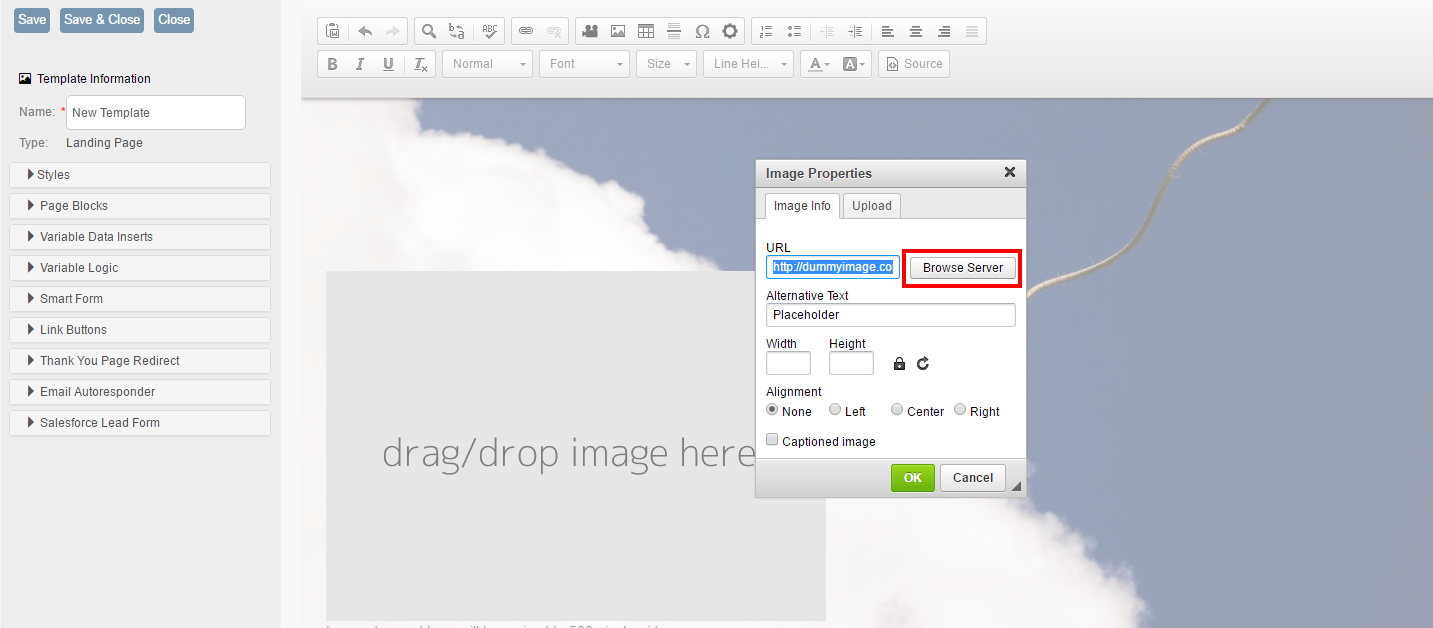Toggle italic formatting
1433x628 pixels.
(x=360, y=64)
